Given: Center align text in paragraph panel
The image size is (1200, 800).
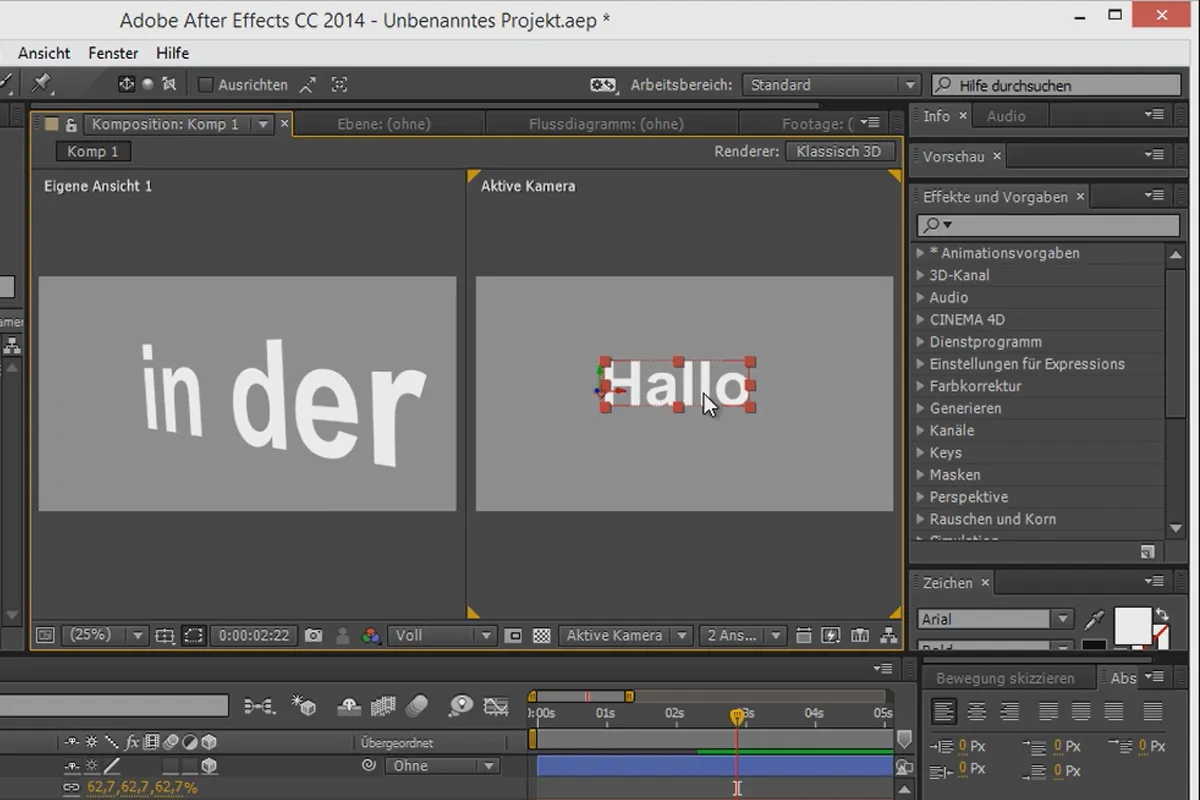Looking at the screenshot, I should (977, 712).
